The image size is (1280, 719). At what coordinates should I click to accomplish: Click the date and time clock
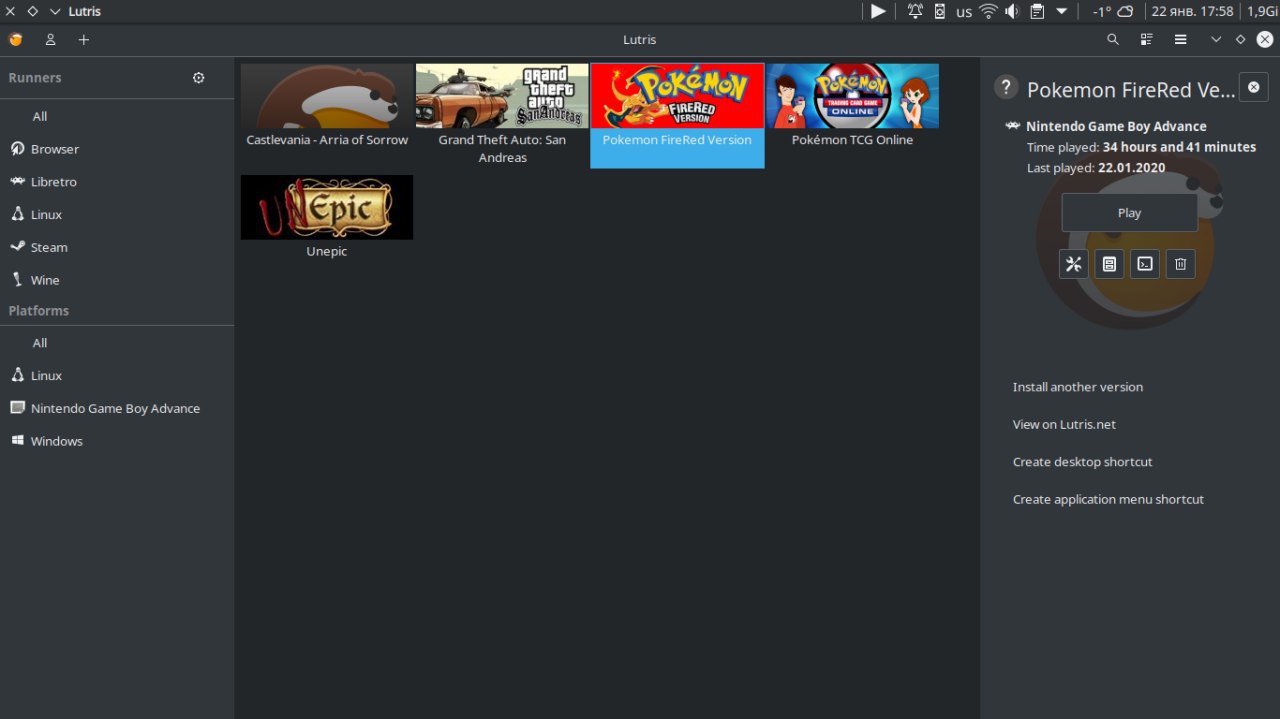tap(1192, 11)
